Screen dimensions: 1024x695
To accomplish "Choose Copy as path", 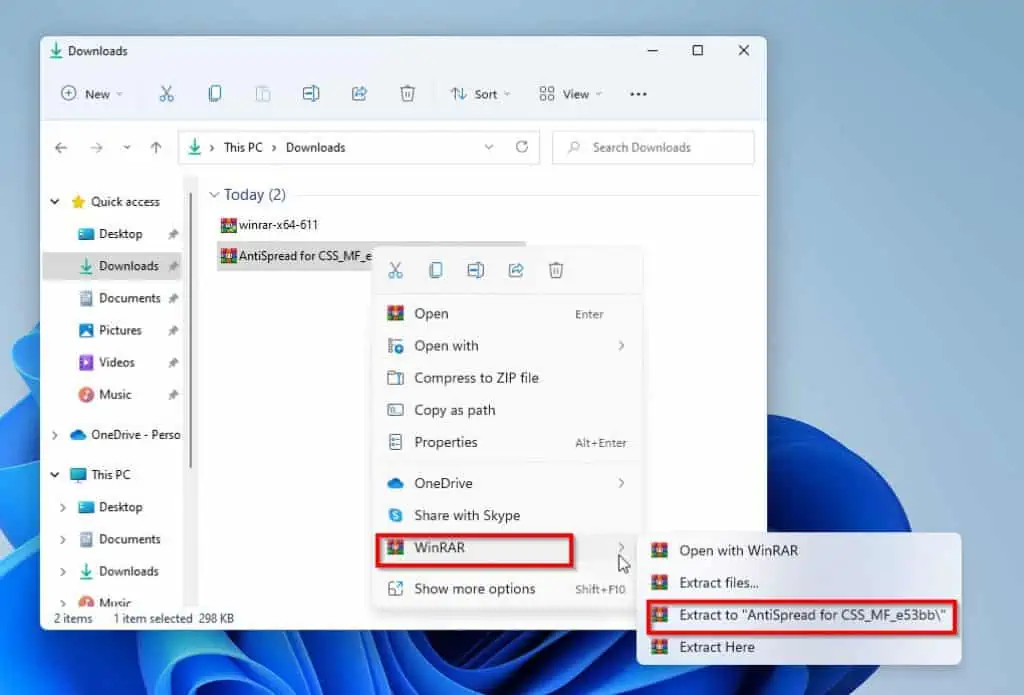I will point(507,410).
